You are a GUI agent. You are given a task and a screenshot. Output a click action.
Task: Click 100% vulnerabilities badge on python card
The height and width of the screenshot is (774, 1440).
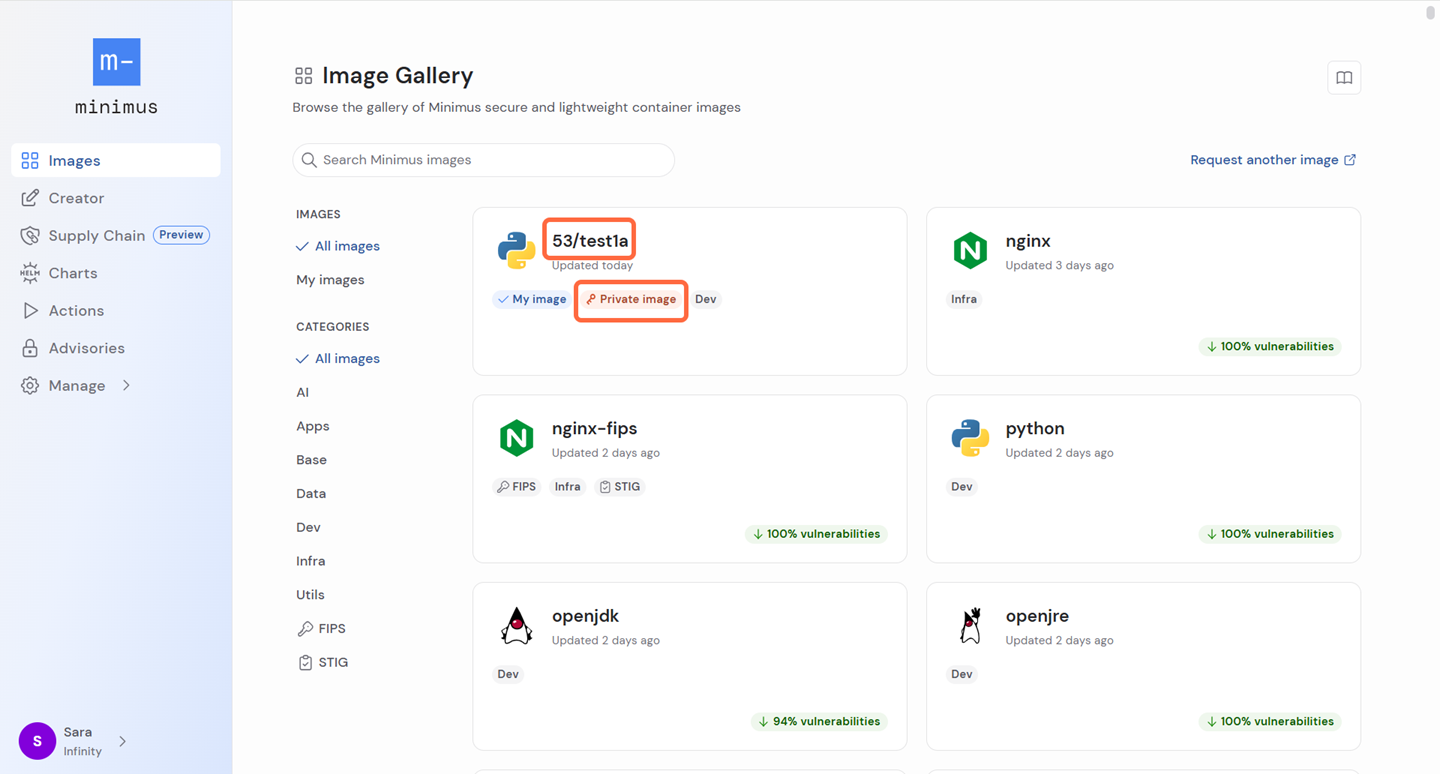click(x=1270, y=534)
